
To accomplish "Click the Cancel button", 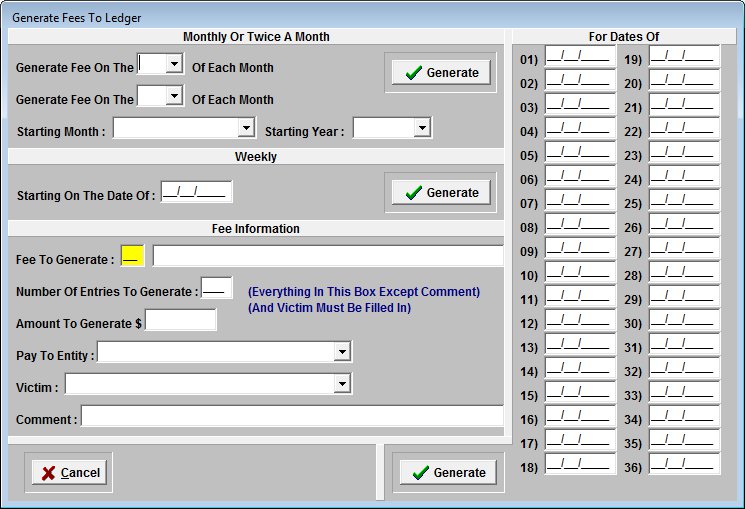I will coord(69,473).
